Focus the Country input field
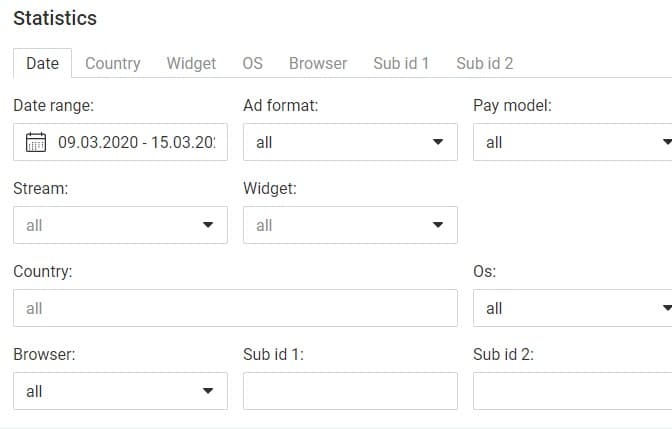The height and width of the screenshot is (429, 672). 235,308
